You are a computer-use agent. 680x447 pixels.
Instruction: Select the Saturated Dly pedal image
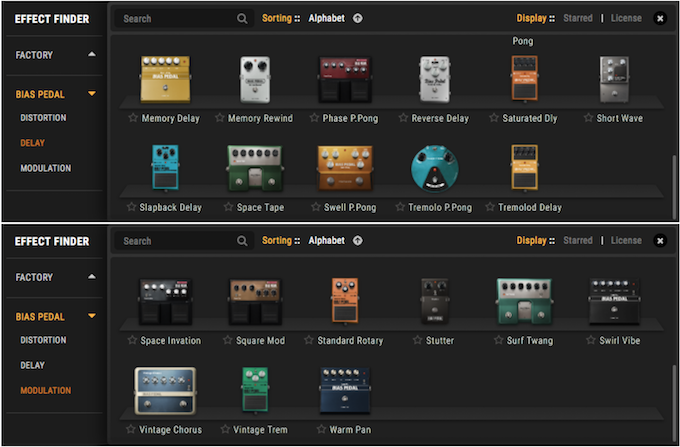click(x=524, y=78)
